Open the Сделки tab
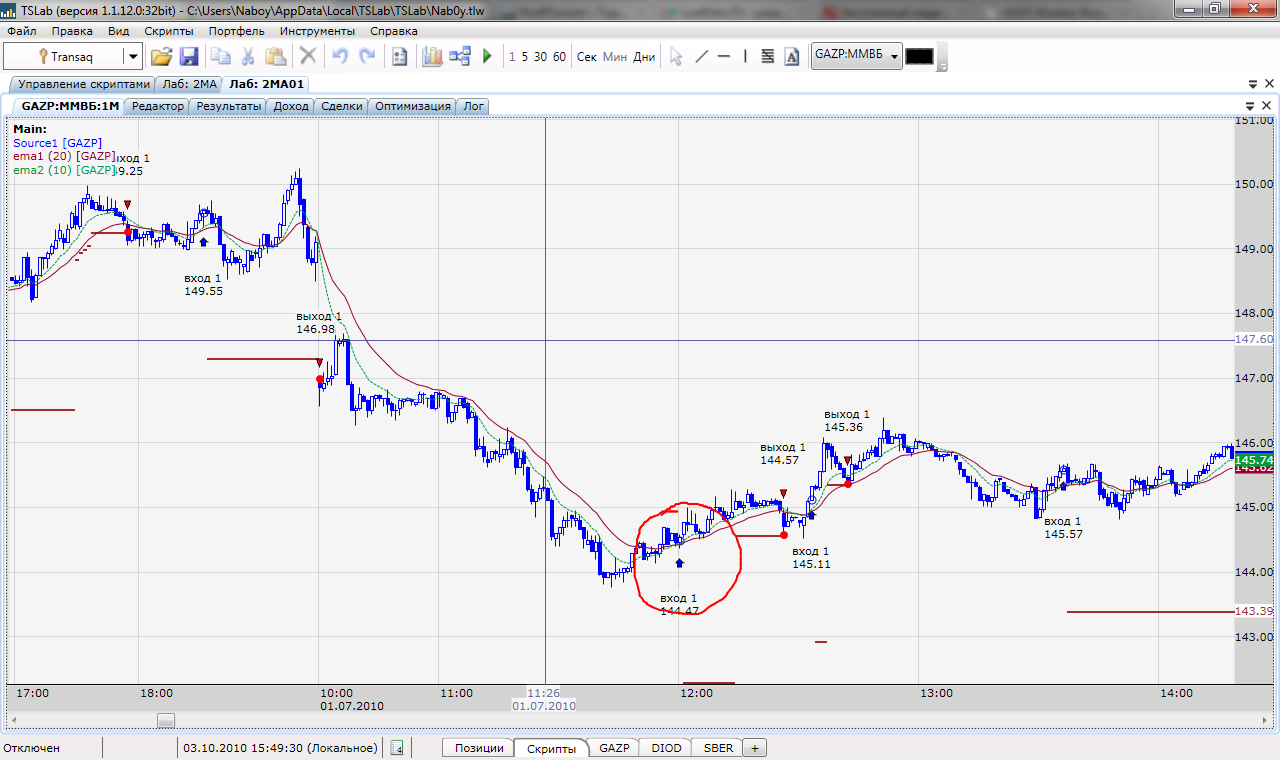 click(x=342, y=106)
